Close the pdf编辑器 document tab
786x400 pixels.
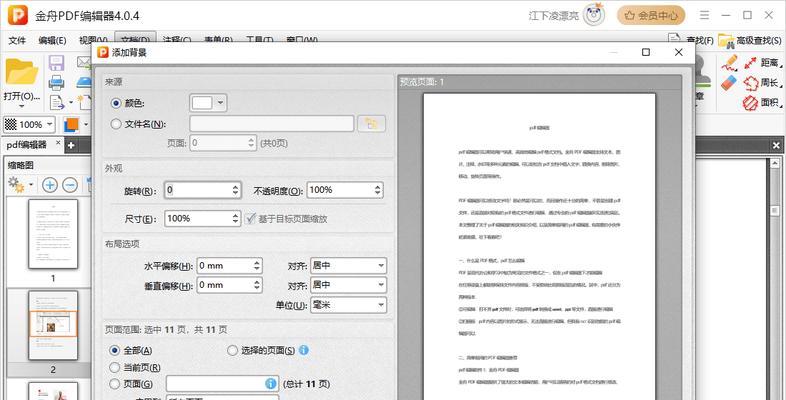(x=58, y=143)
